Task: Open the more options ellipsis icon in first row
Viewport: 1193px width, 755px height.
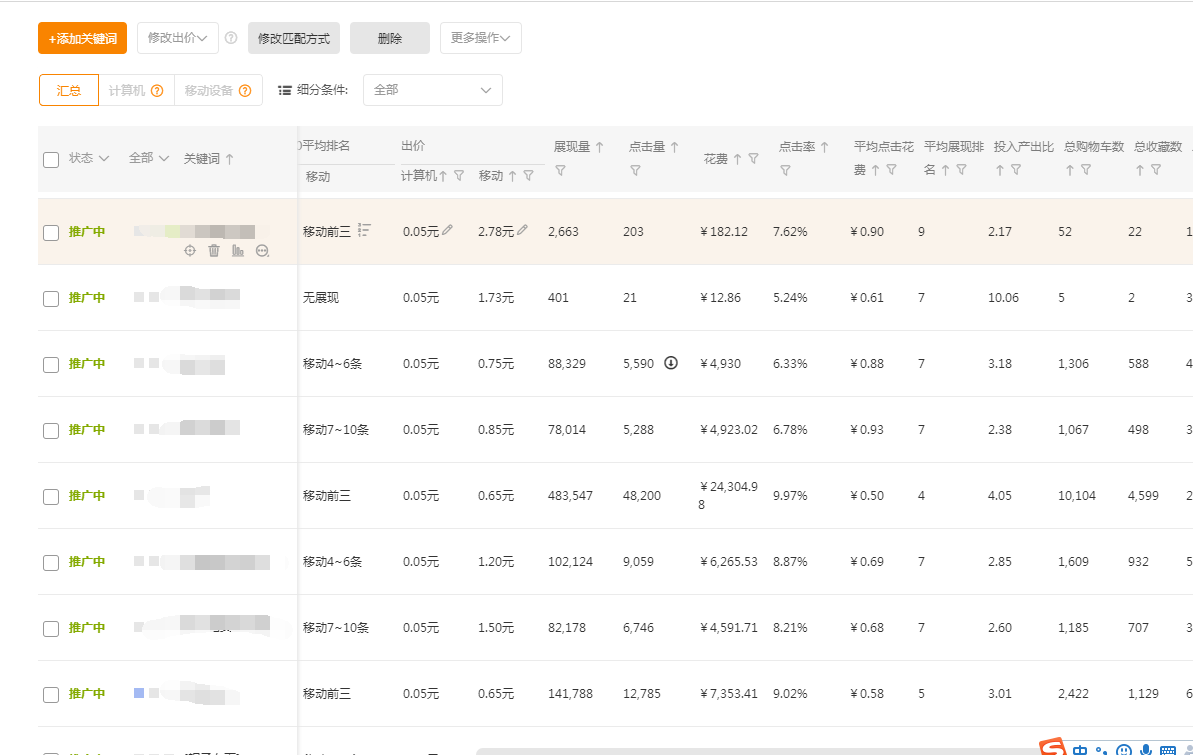Action: [263, 251]
